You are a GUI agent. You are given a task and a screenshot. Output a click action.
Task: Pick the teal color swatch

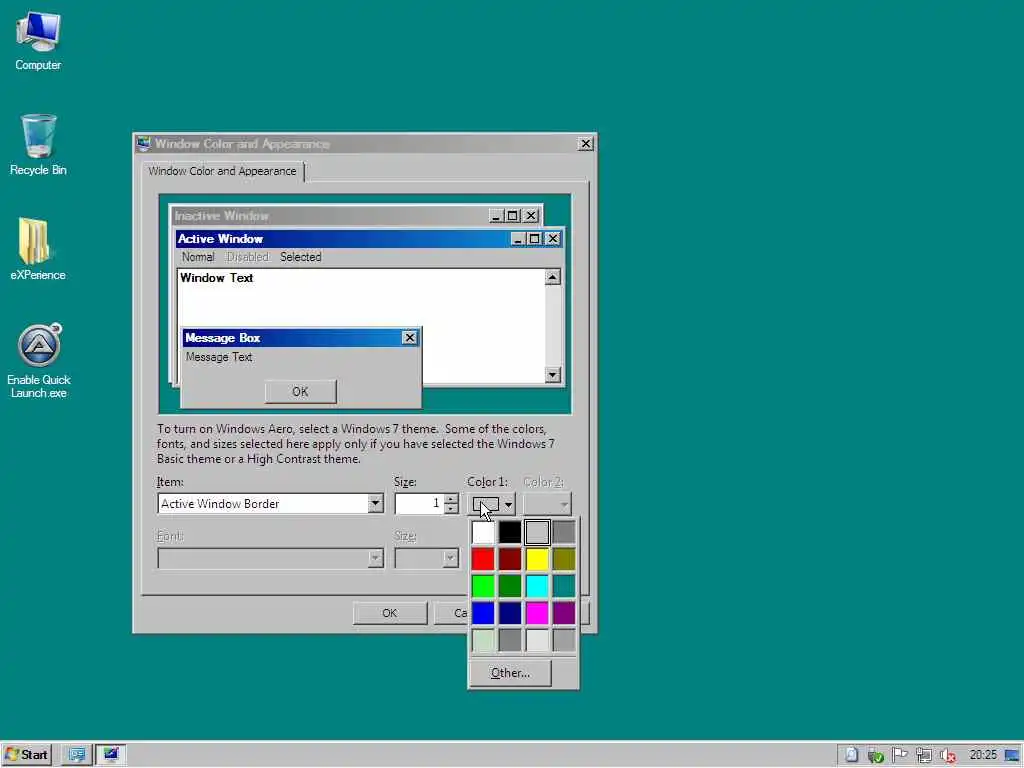[x=564, y=586]
